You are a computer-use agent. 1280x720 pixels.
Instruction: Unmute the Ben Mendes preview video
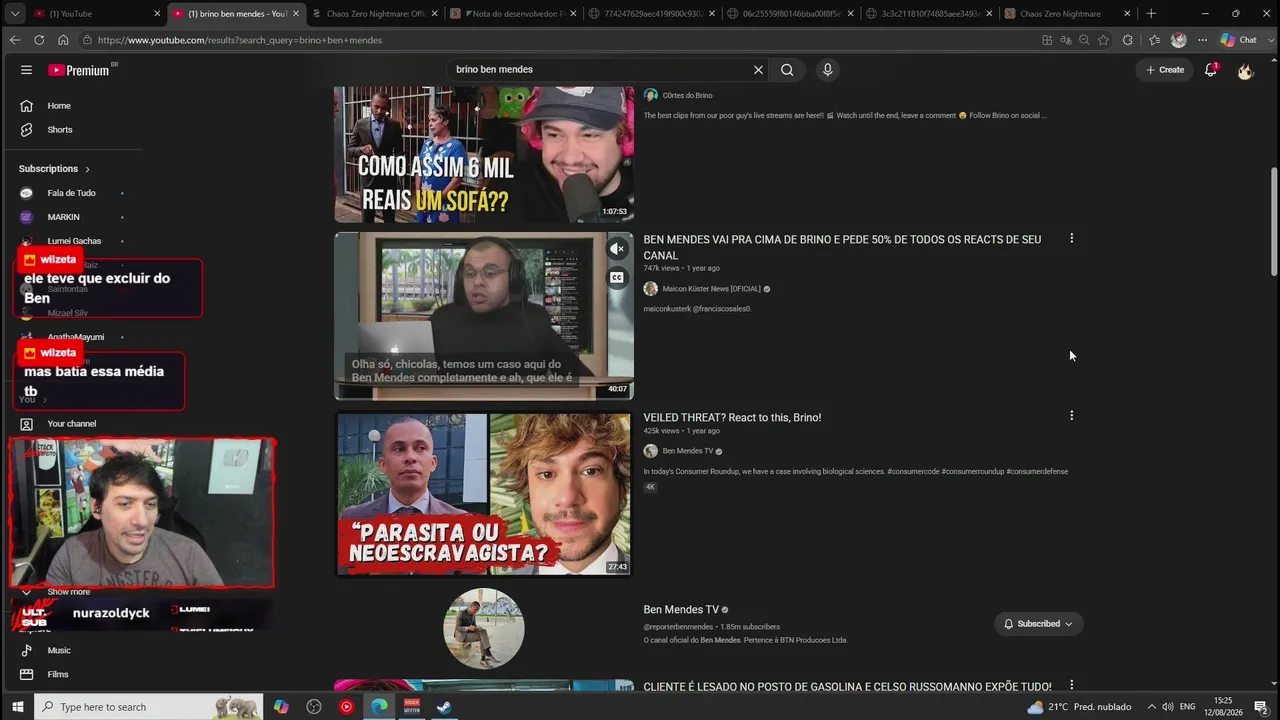coord(617,248)
